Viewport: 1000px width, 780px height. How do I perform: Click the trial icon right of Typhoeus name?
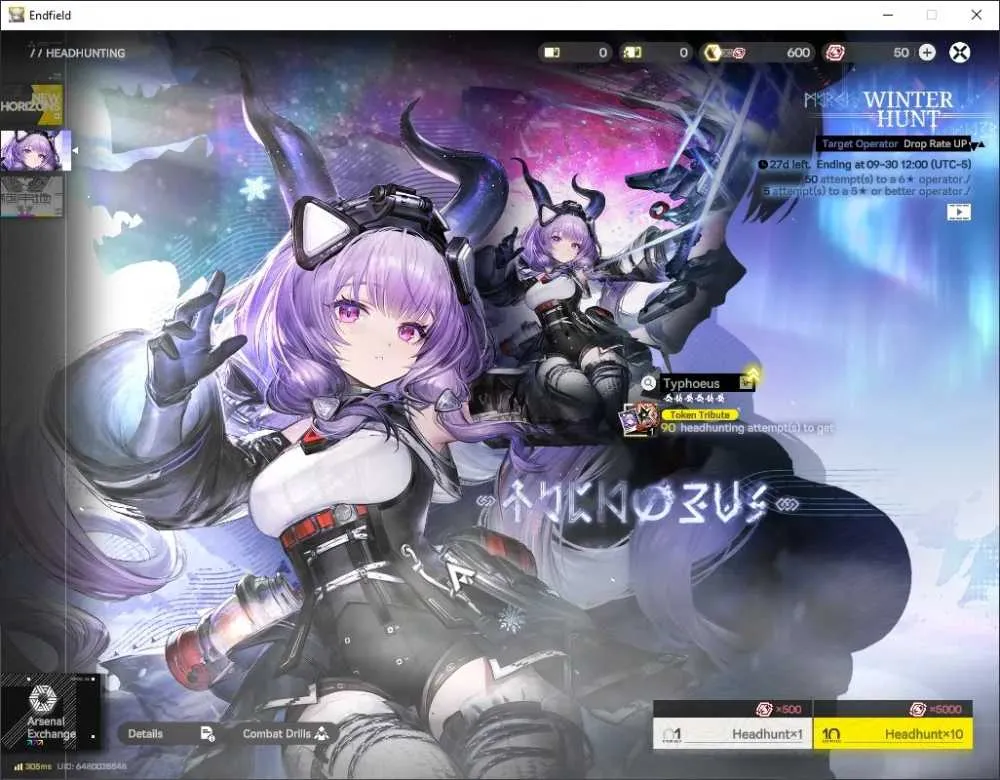tap(746, 383)
